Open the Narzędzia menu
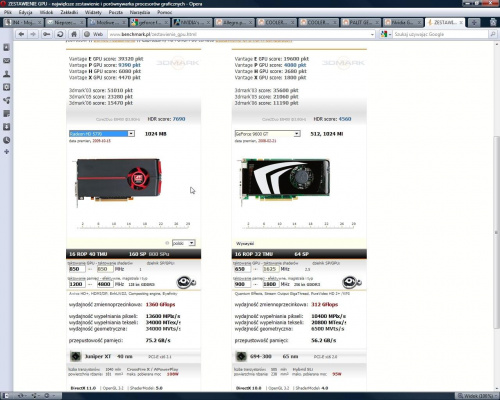The width and height of the screenshot is (500, 400). pyautogui.click(x=140, y=12)
